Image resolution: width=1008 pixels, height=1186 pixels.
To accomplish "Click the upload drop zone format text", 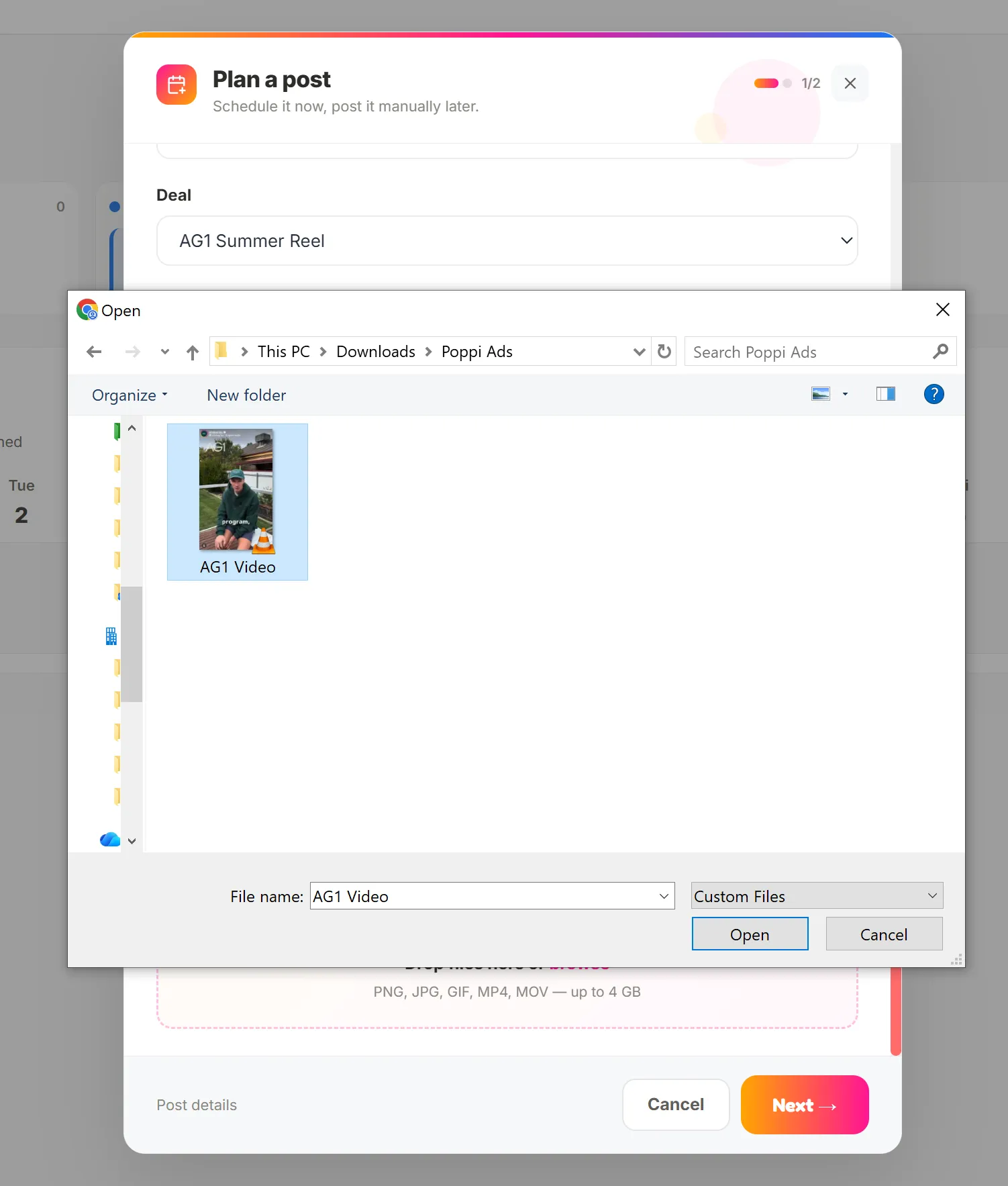I will point(507,992).
